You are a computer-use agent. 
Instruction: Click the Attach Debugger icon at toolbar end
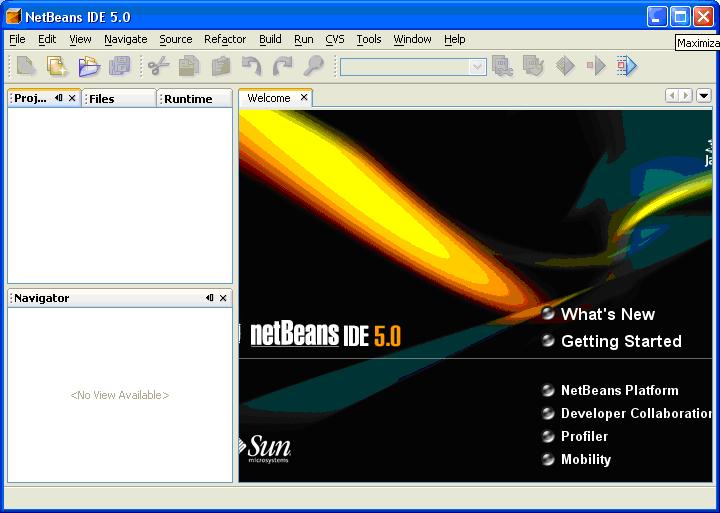click(626, 66)
